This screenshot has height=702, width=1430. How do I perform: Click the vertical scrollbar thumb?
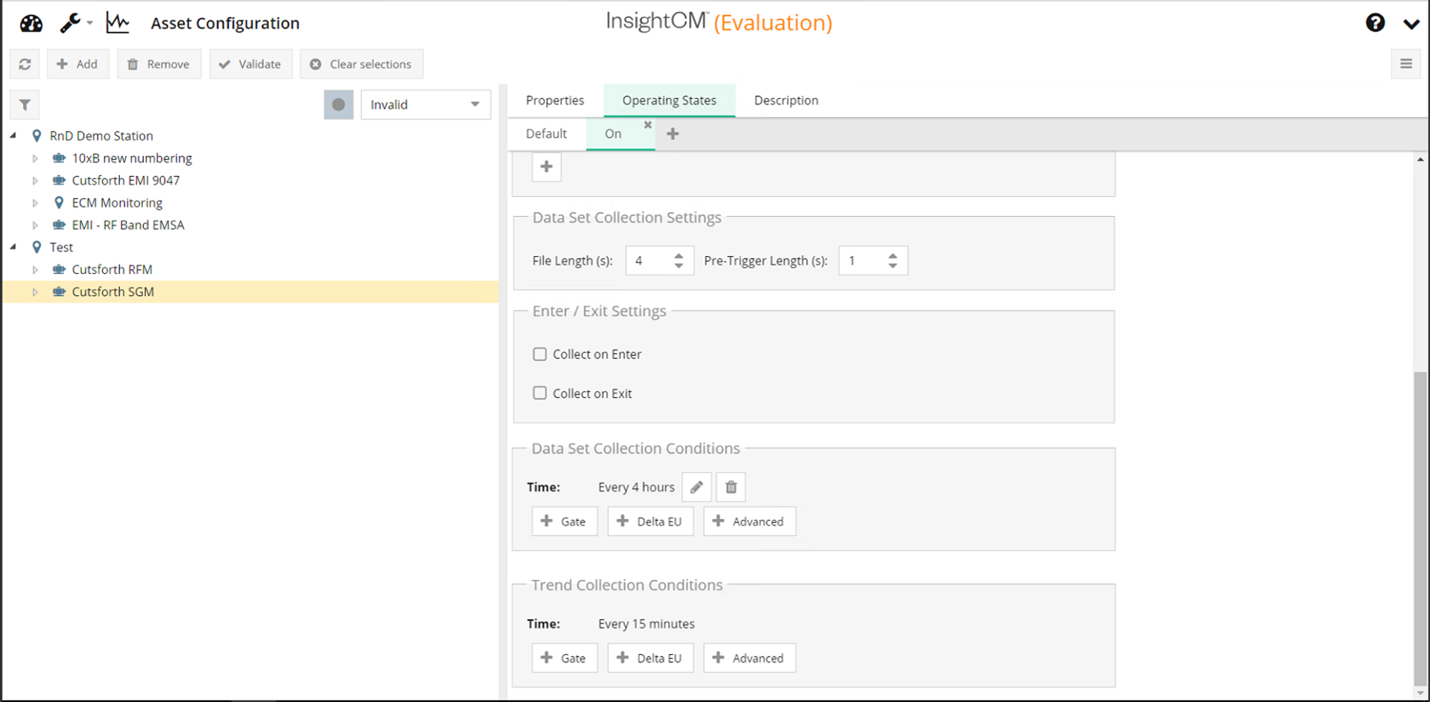click(1421, 527)
